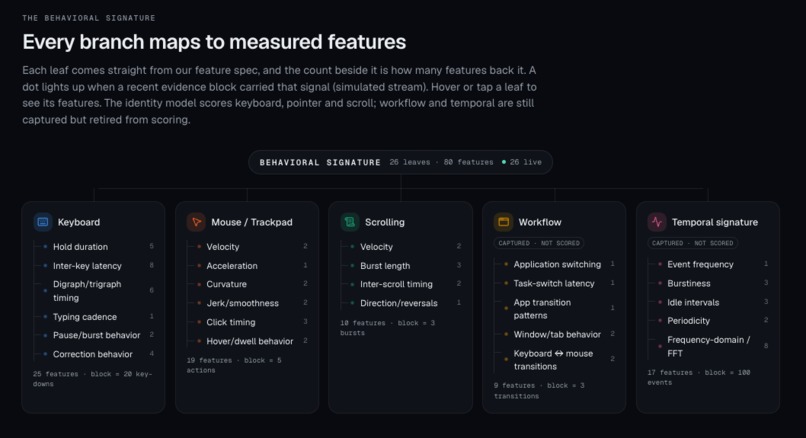
Task: Click the green live dot beside '26 live'
Action: click(504, 162)
